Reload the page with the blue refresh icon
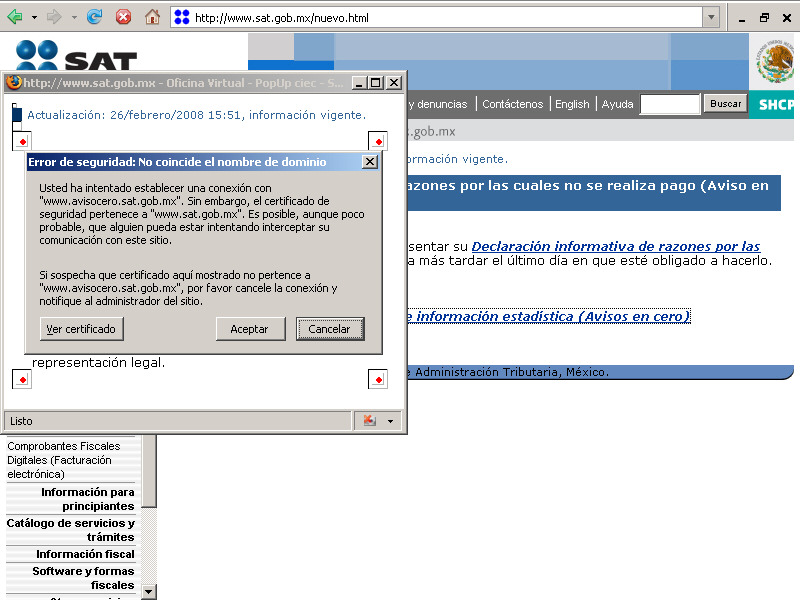Image resolution: width=800 pixels, height=600 pixels. coord(94,17)
